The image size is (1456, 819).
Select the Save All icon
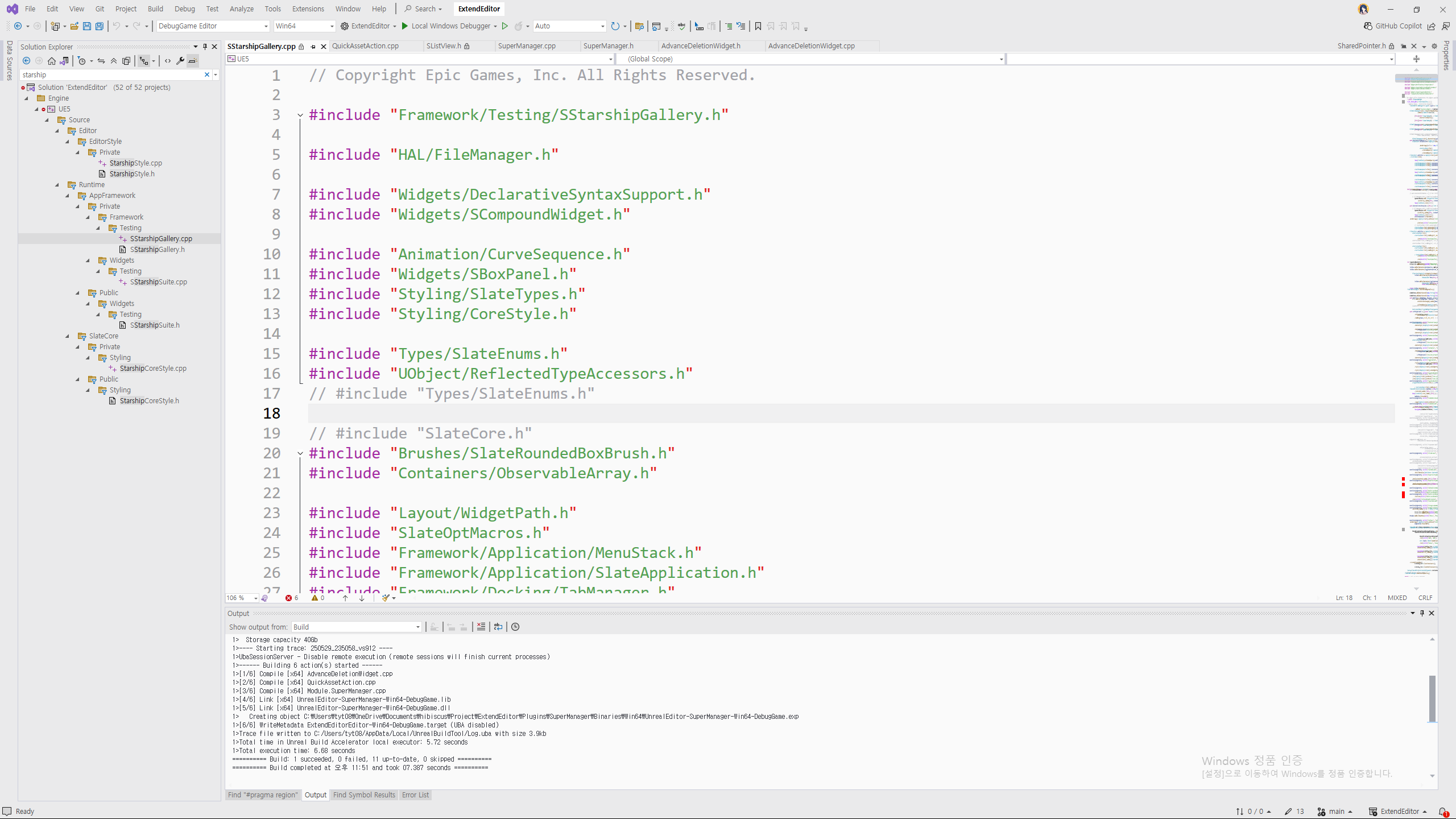(x=99, y=26)
